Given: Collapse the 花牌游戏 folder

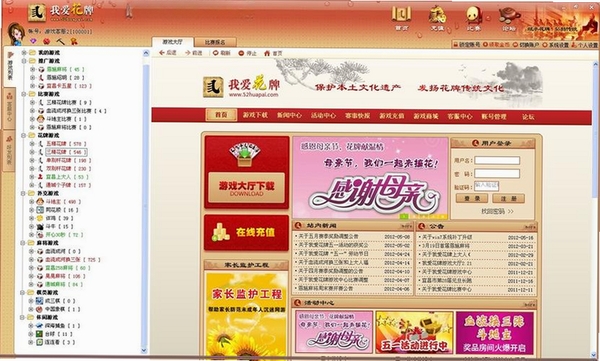Looking at the screenshot, I should (x=24, y=135).
